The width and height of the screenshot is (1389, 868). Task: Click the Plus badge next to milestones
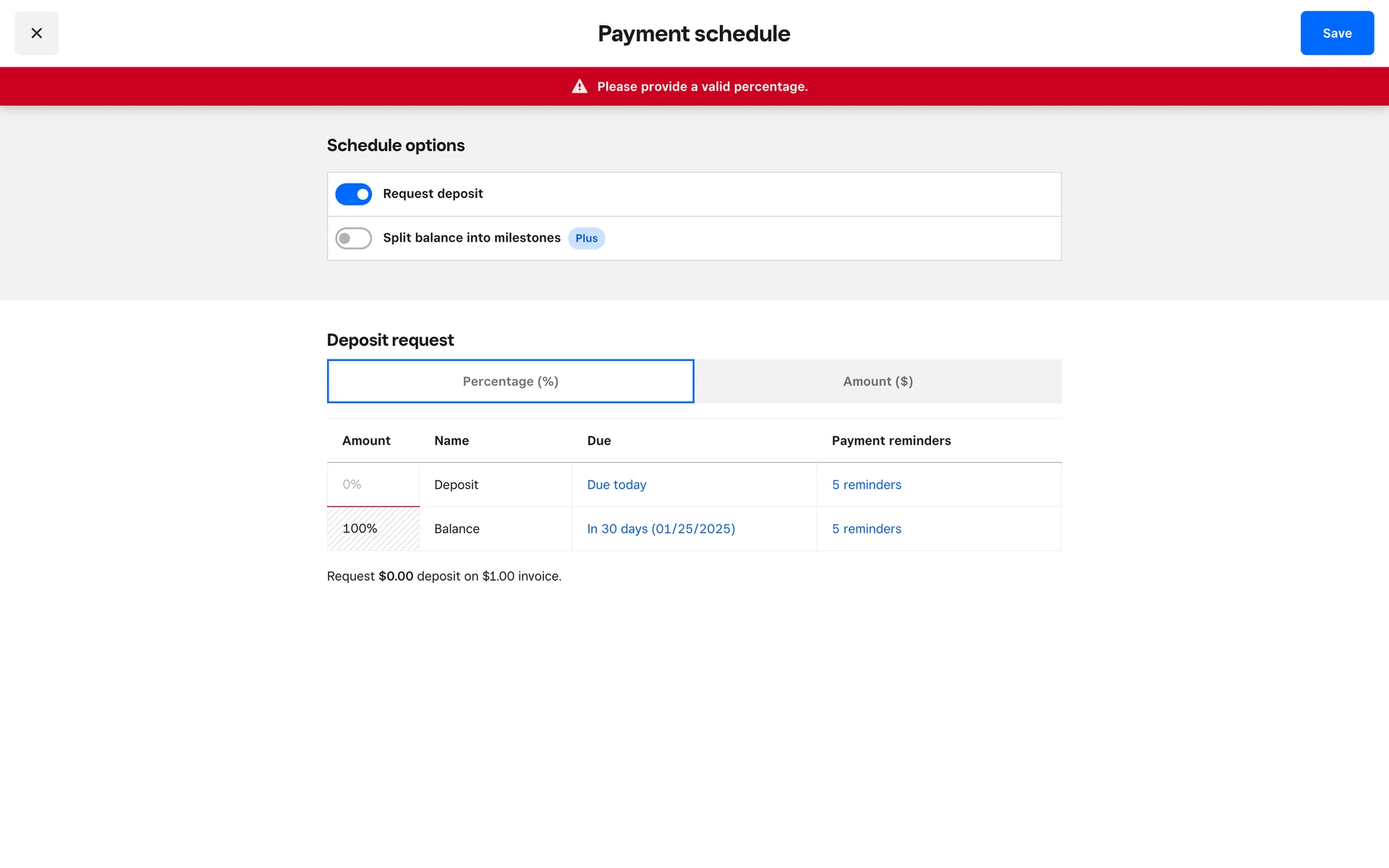[x=586, y=239]
